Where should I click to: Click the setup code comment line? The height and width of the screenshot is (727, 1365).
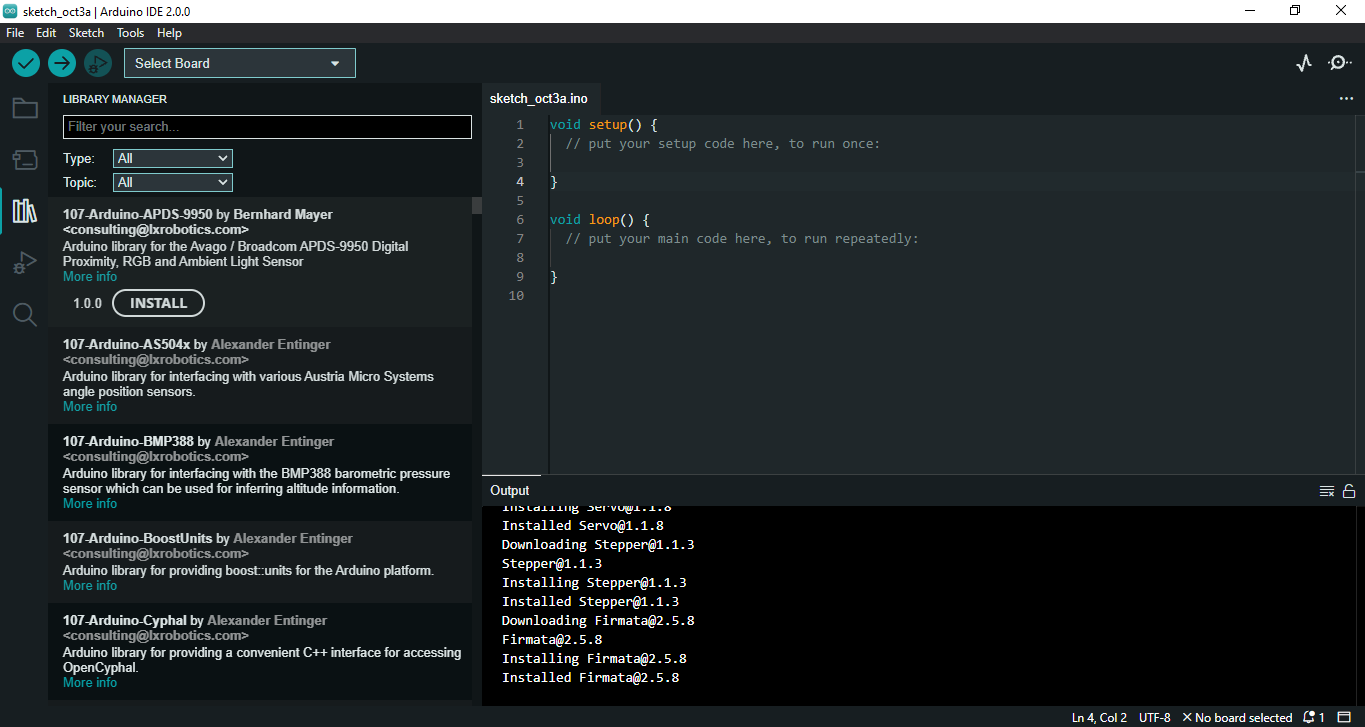coord(723,144)
